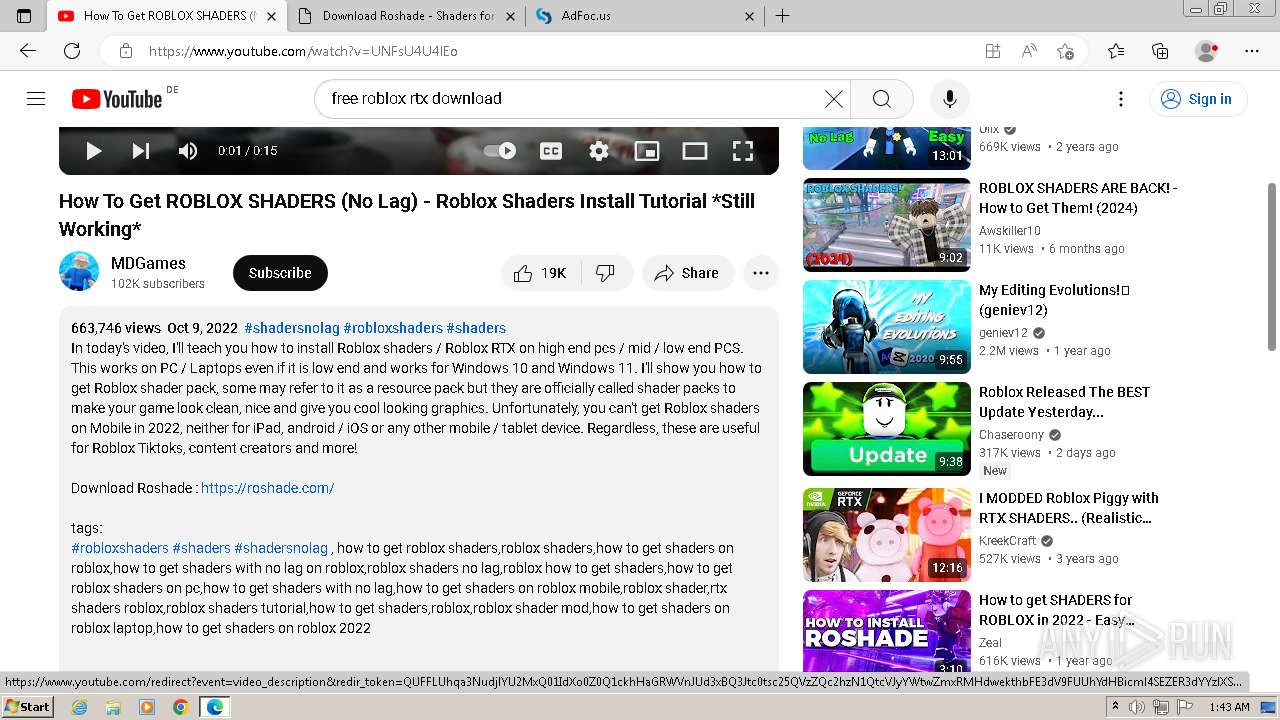This screenshot has height=720, width=1280.
Task: Open #robloxshaders hashtag near view count
Action: tap(393, 328)
